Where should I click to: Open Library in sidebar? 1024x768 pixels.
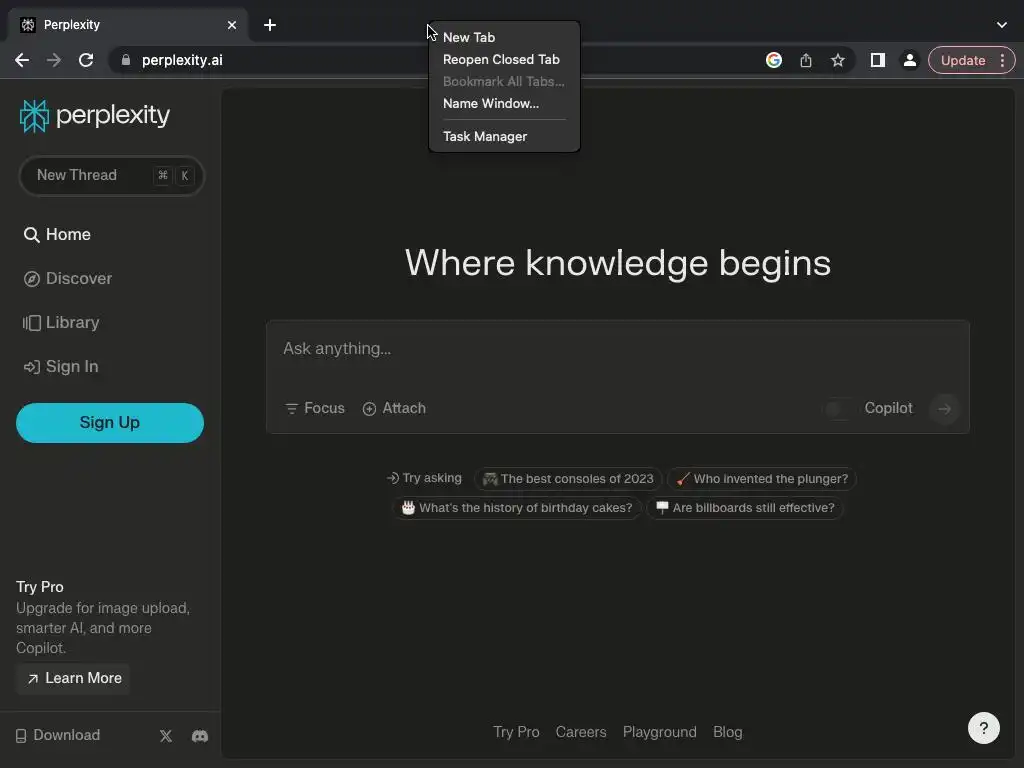click(x=61, y=323)
